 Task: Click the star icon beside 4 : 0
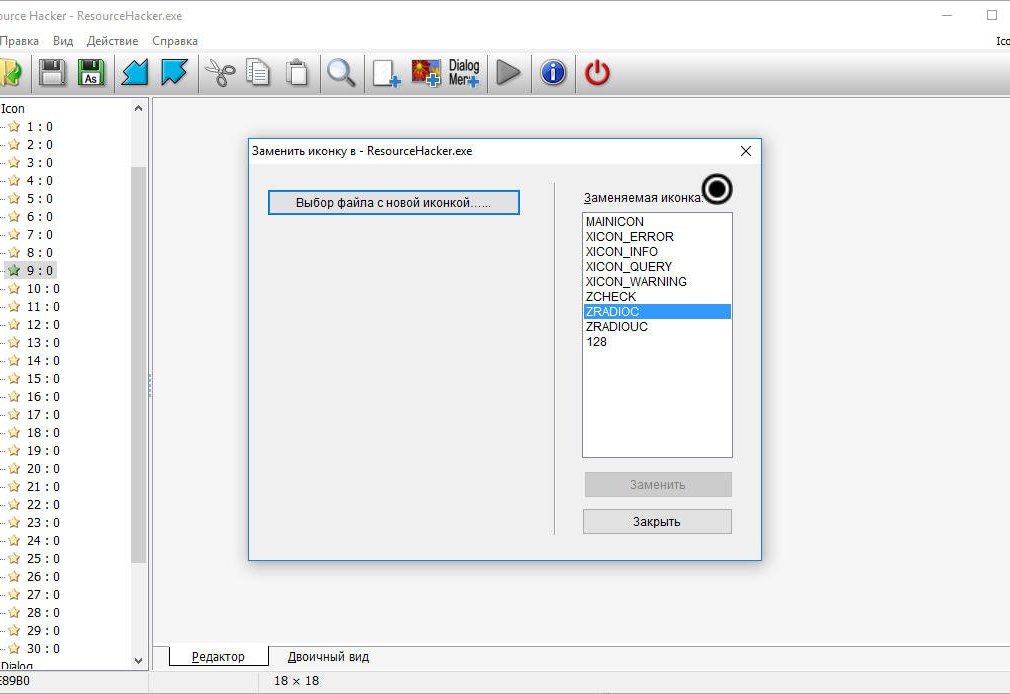(x=14, y=180)
